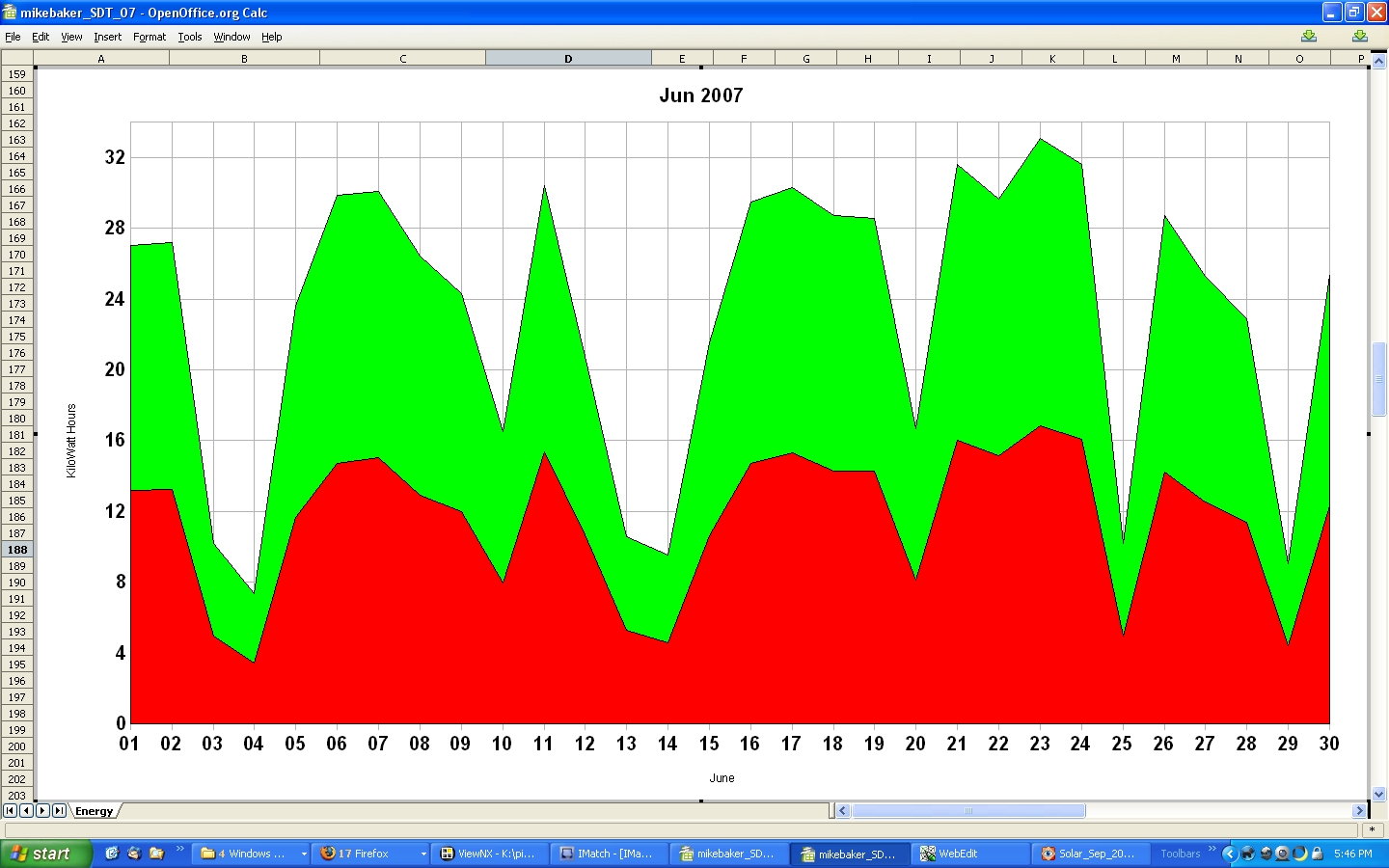The height and width of the screenshot is (868, 1389).
Task: Expand the Toolbars overflow chevron on taskbar
Action: click(1212, 849)
